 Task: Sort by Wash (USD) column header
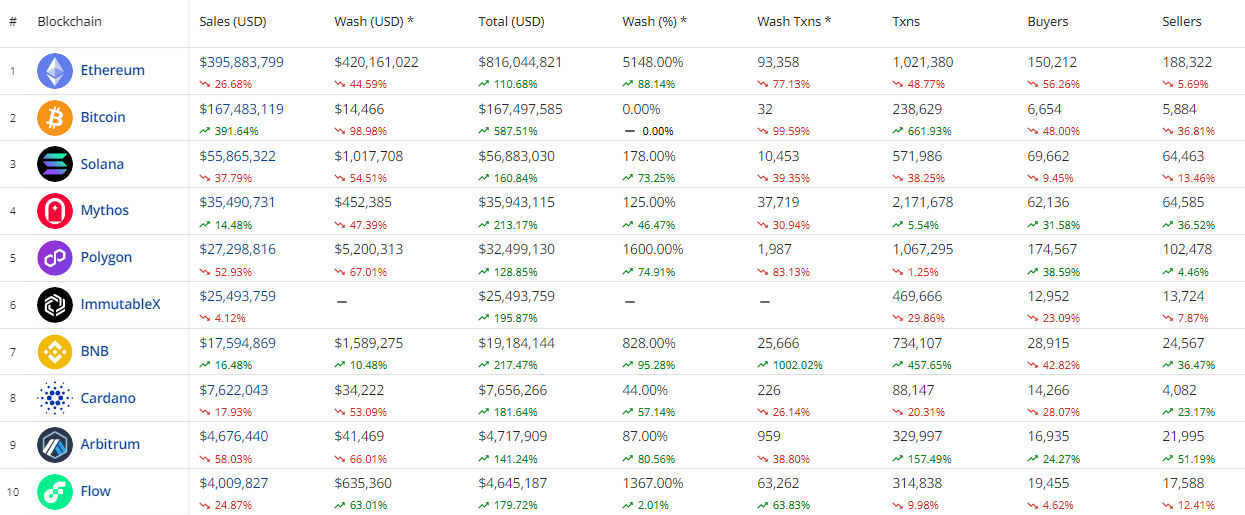tap(374, 21)
